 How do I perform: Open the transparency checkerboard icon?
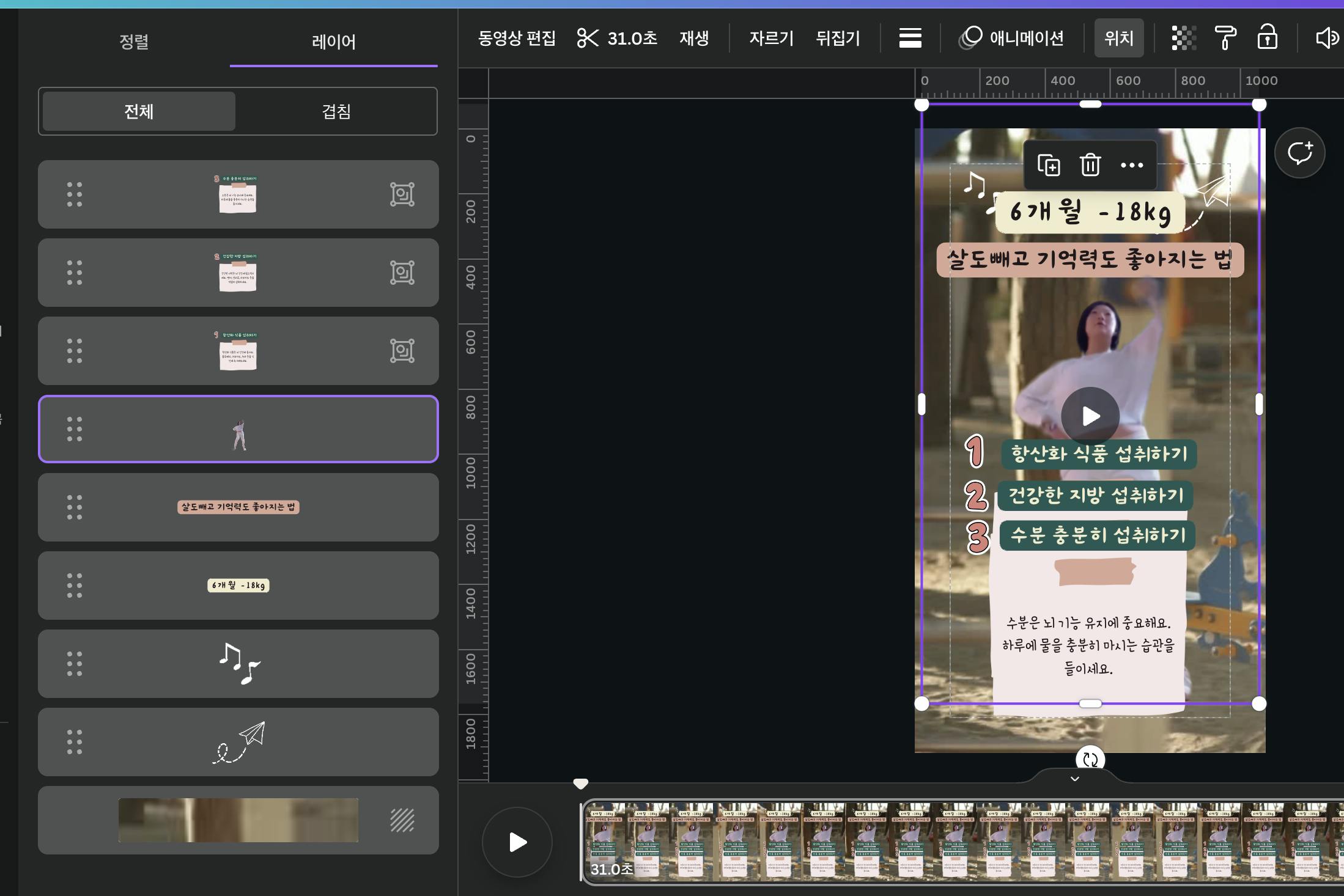[1183, 38]
